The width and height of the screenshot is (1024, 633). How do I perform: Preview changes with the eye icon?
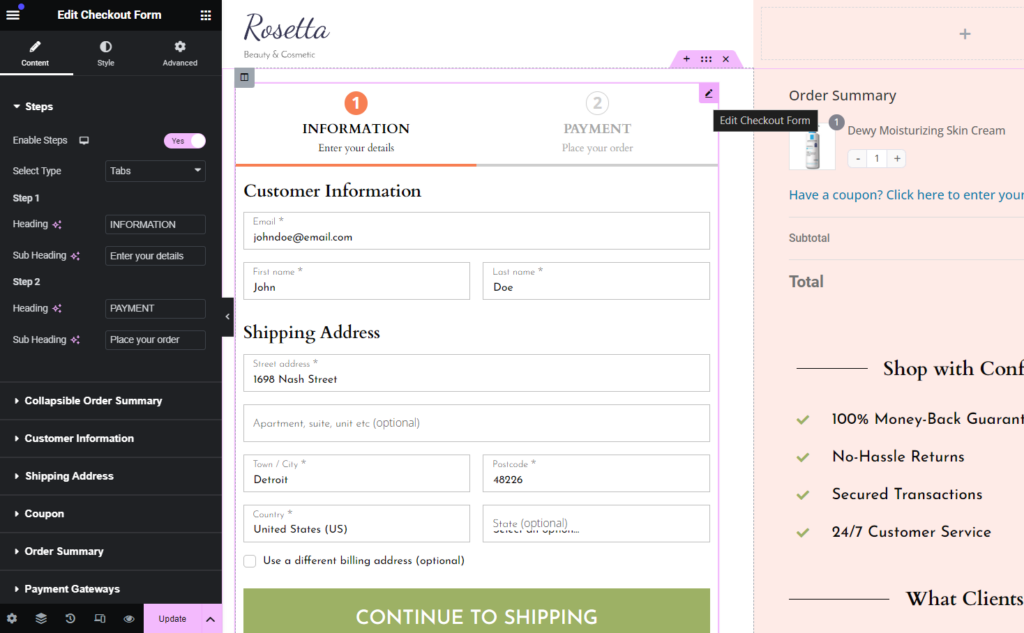coord(126,619)
